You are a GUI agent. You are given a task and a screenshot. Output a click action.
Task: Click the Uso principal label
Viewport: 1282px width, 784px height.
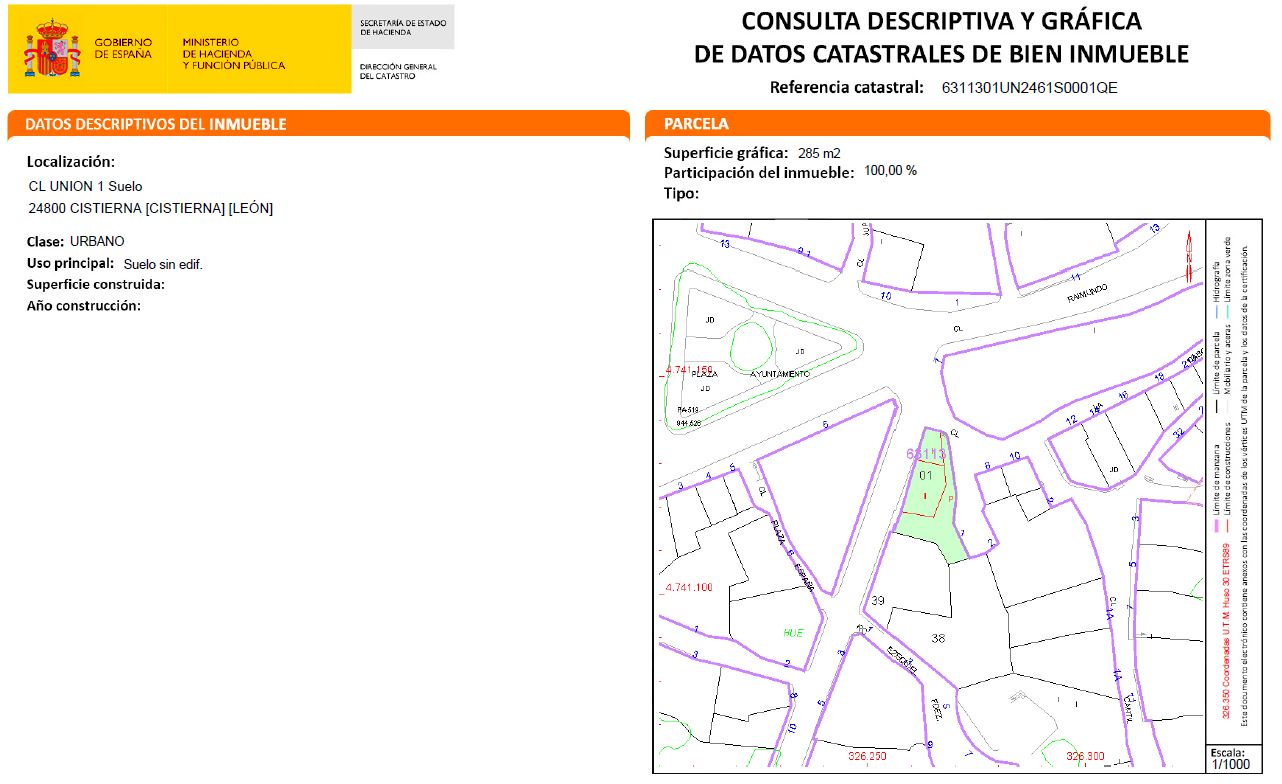pyautogui.click(x=71, y=264)
